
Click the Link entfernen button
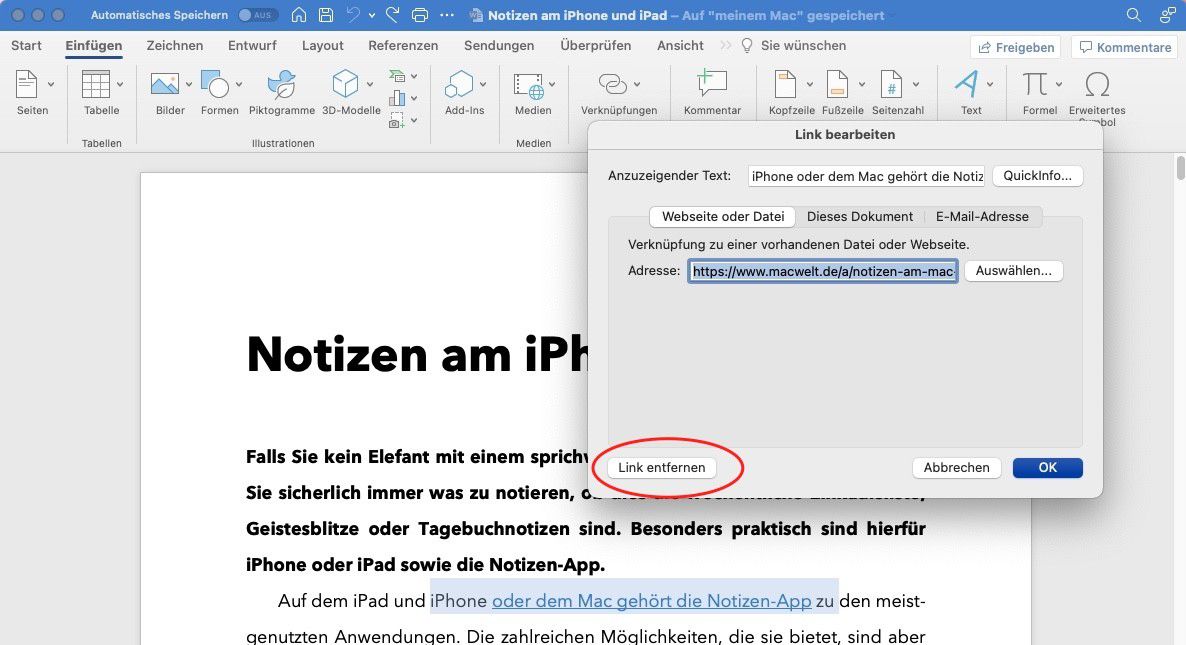coord(662,467)
